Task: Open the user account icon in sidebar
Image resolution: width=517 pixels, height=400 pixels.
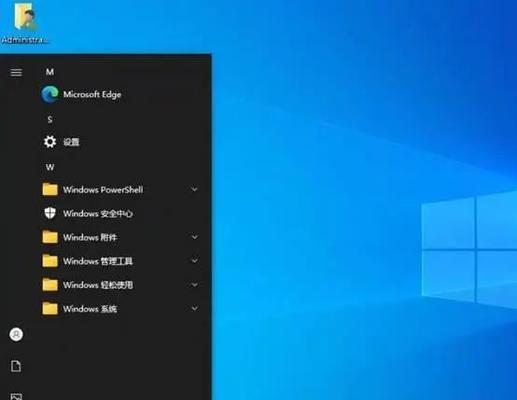Action: [16, 334]
